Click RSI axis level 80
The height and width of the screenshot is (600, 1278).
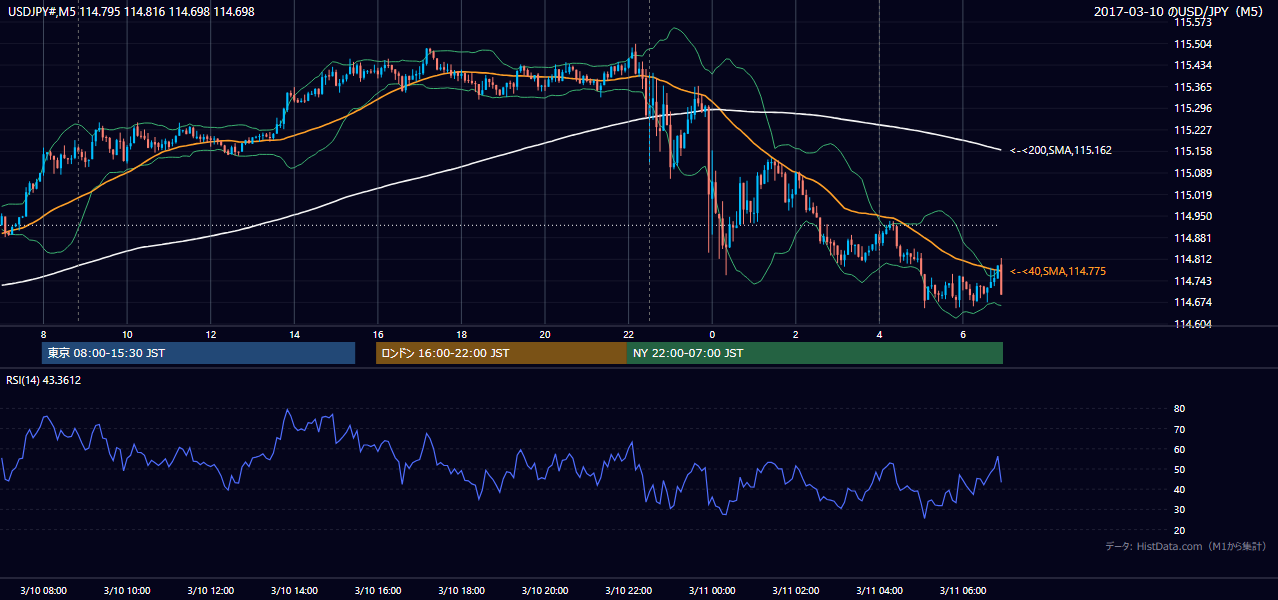[1179, 409]
